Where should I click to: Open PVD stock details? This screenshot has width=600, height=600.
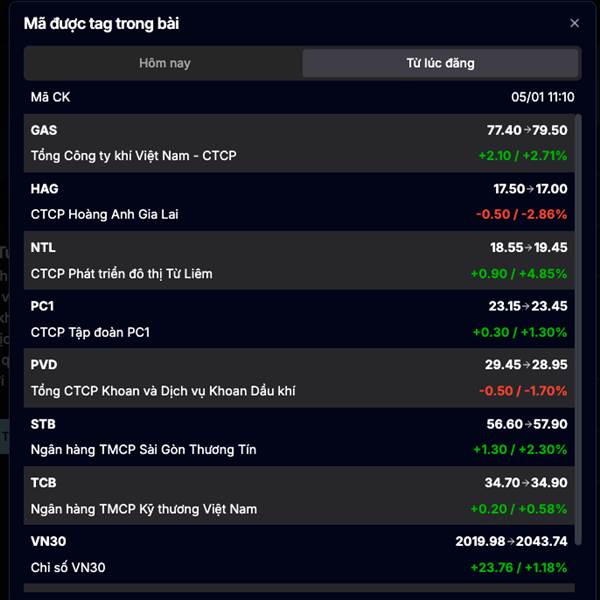(300, 378)
